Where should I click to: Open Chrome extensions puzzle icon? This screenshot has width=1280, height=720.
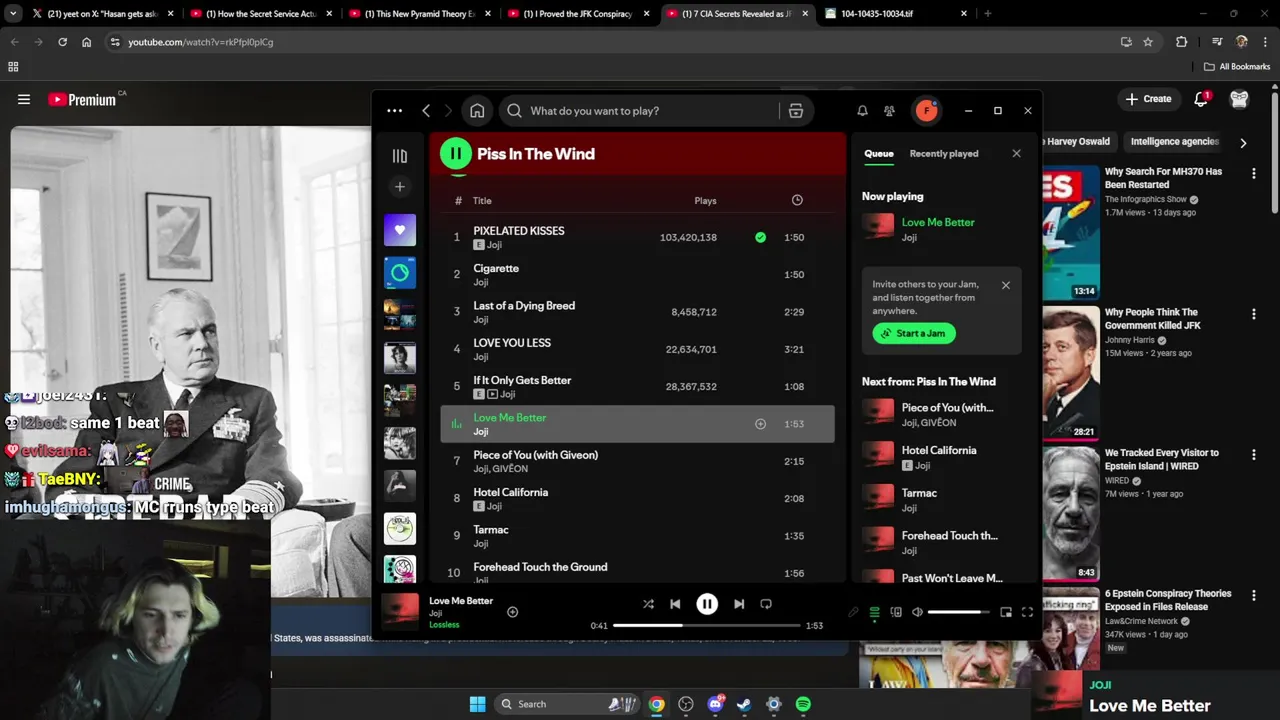point(1182,42)
